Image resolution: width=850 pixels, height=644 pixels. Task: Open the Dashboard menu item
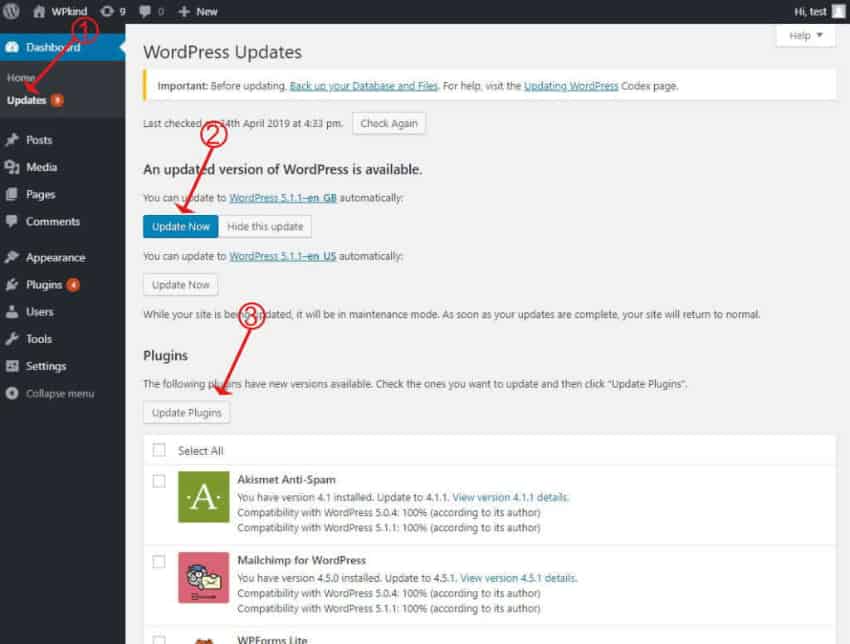(x=62, y=47)
